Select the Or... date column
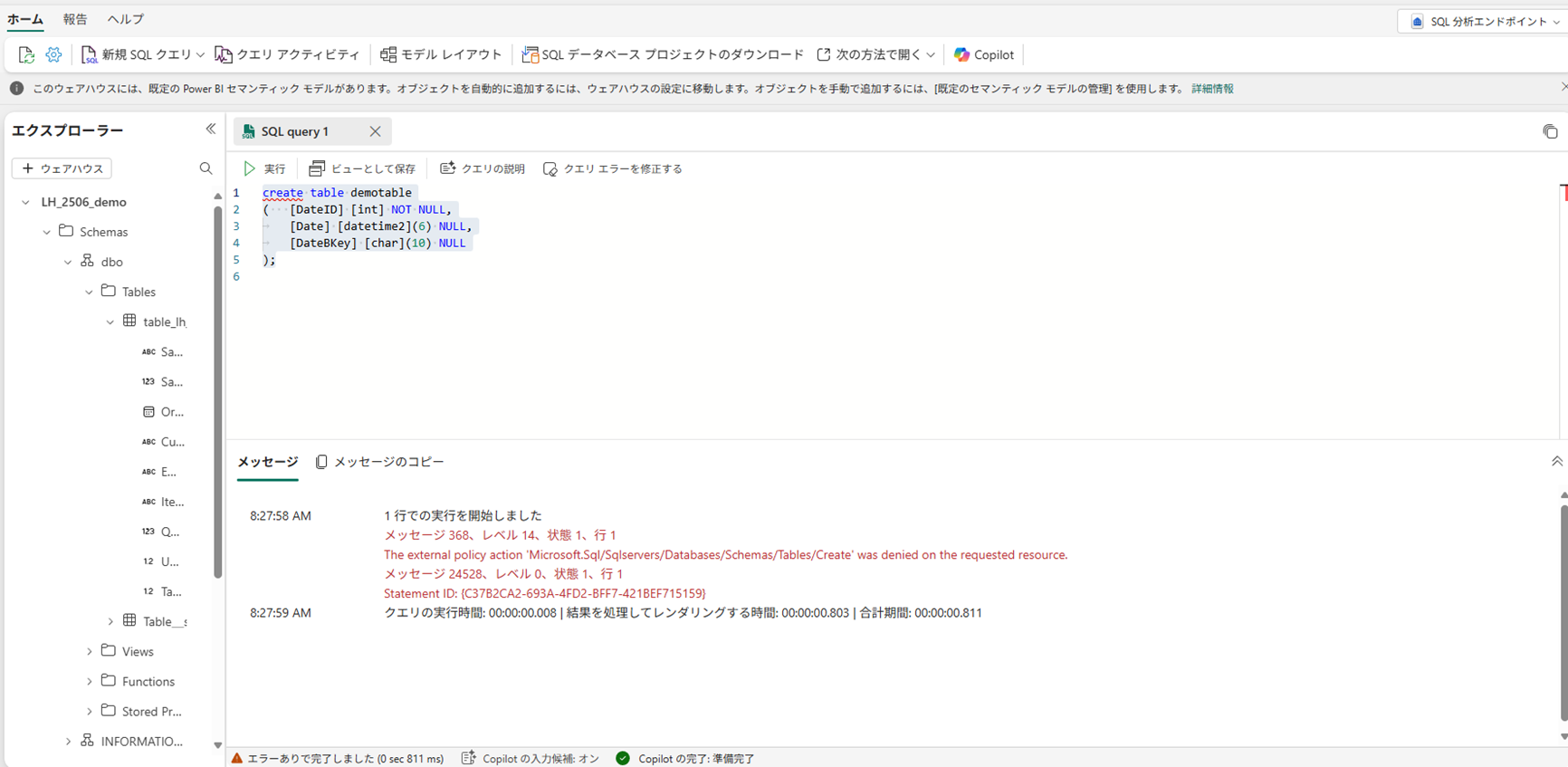1568x767 pixels. tap(163, 412)
